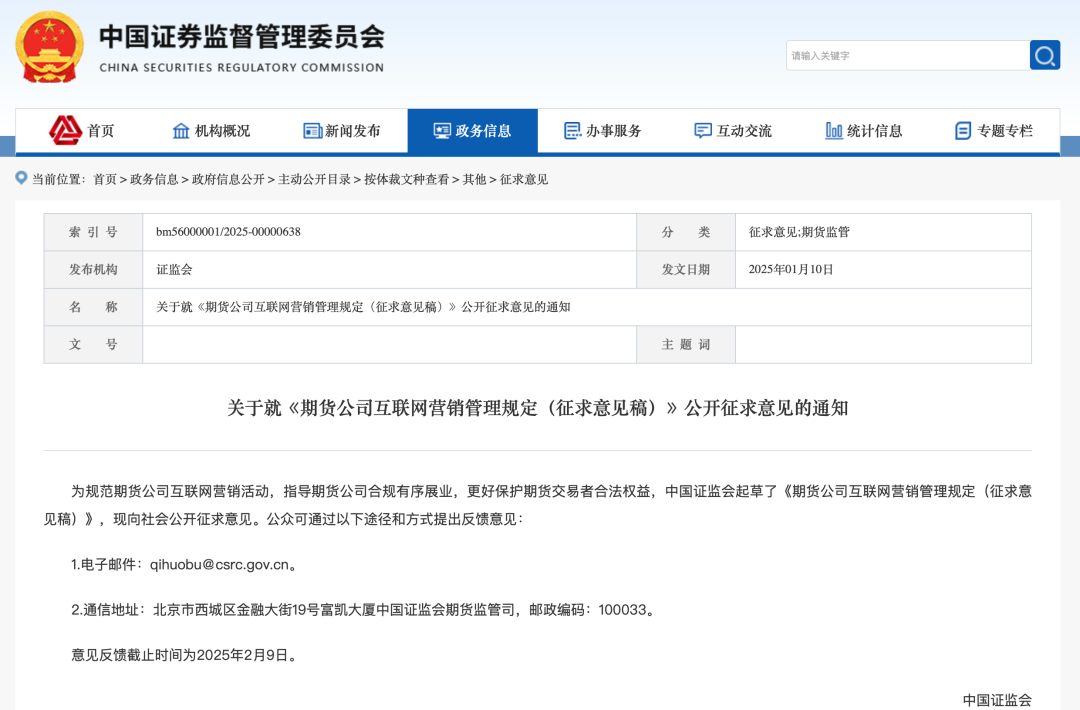
Task: Click the building icon beside 机构概况
Action: (x=181, y=131)
